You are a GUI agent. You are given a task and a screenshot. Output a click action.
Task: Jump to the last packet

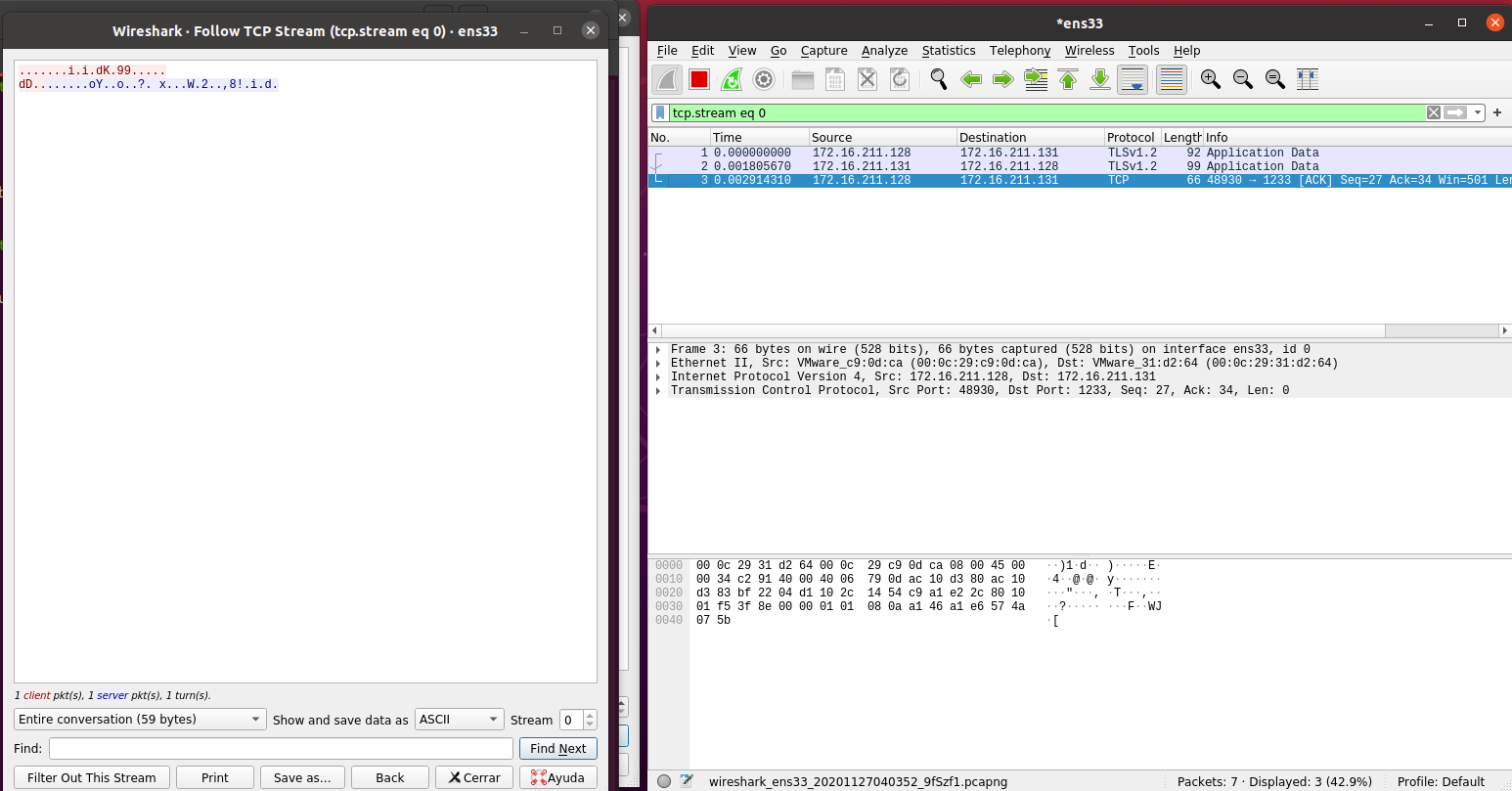[x=1100, y=80]
